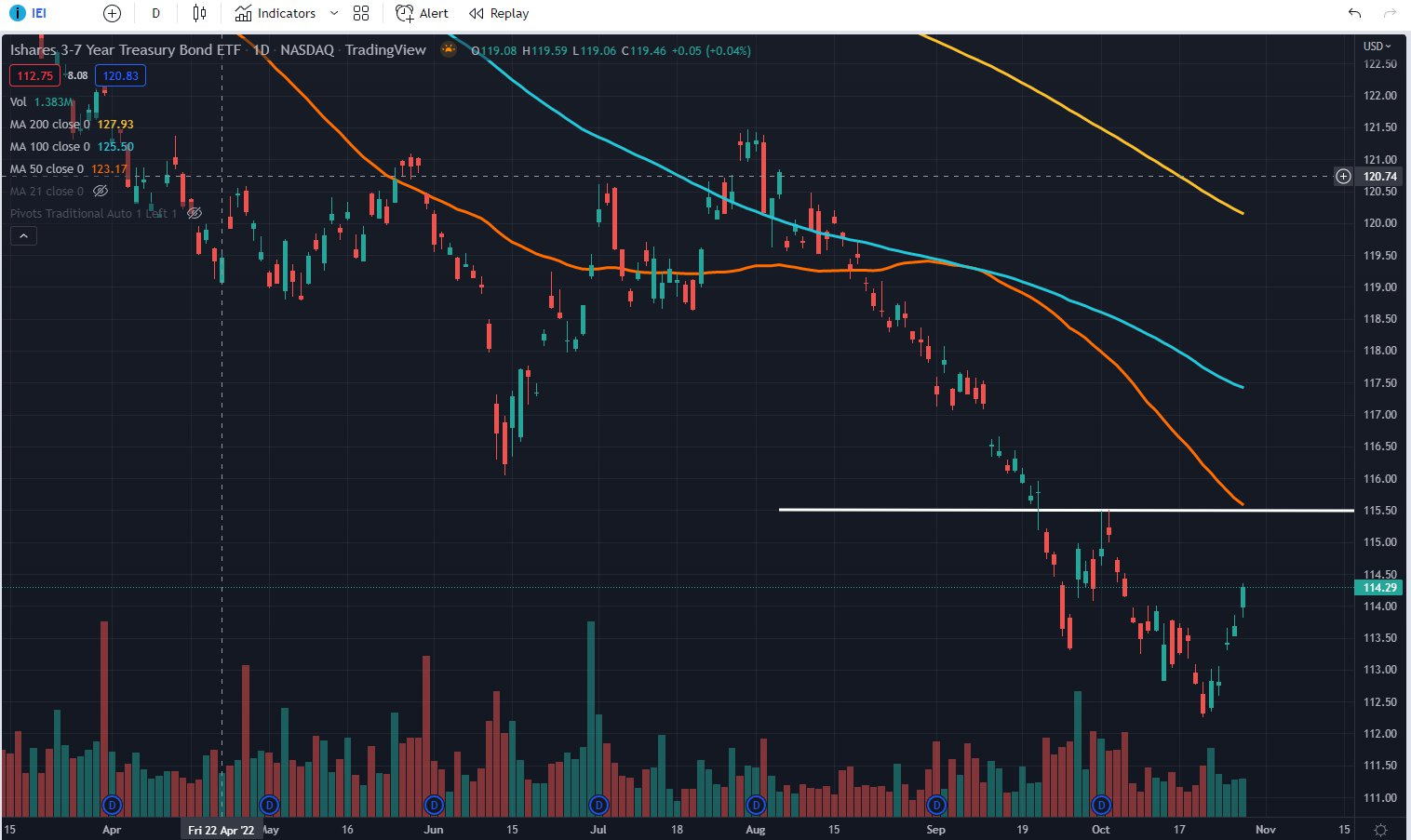This screenshot has height=840, width=1411.
Task: Open chart settings gear icon
Action: coord(1380,829)
